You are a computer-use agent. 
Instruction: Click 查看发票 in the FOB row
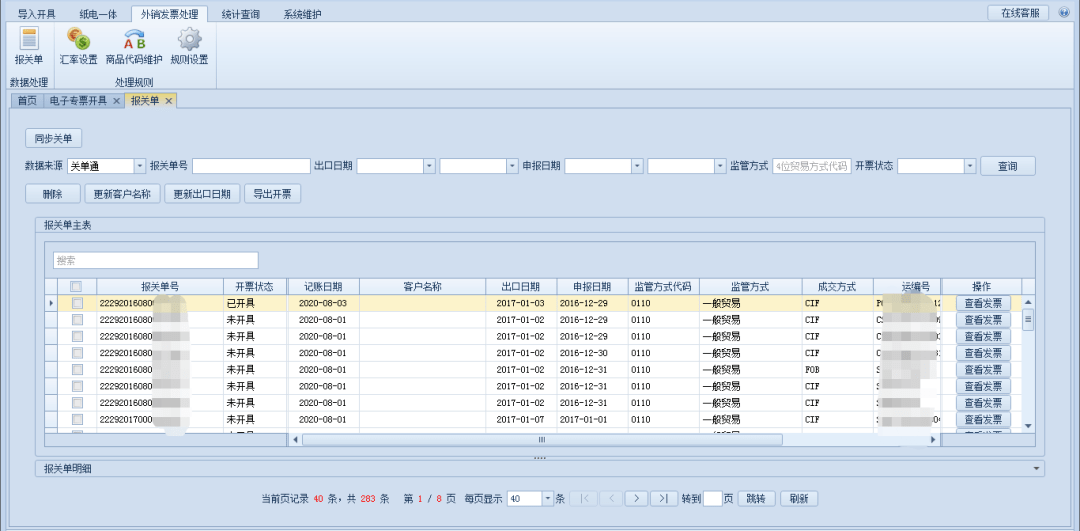[x=983, y=369]
